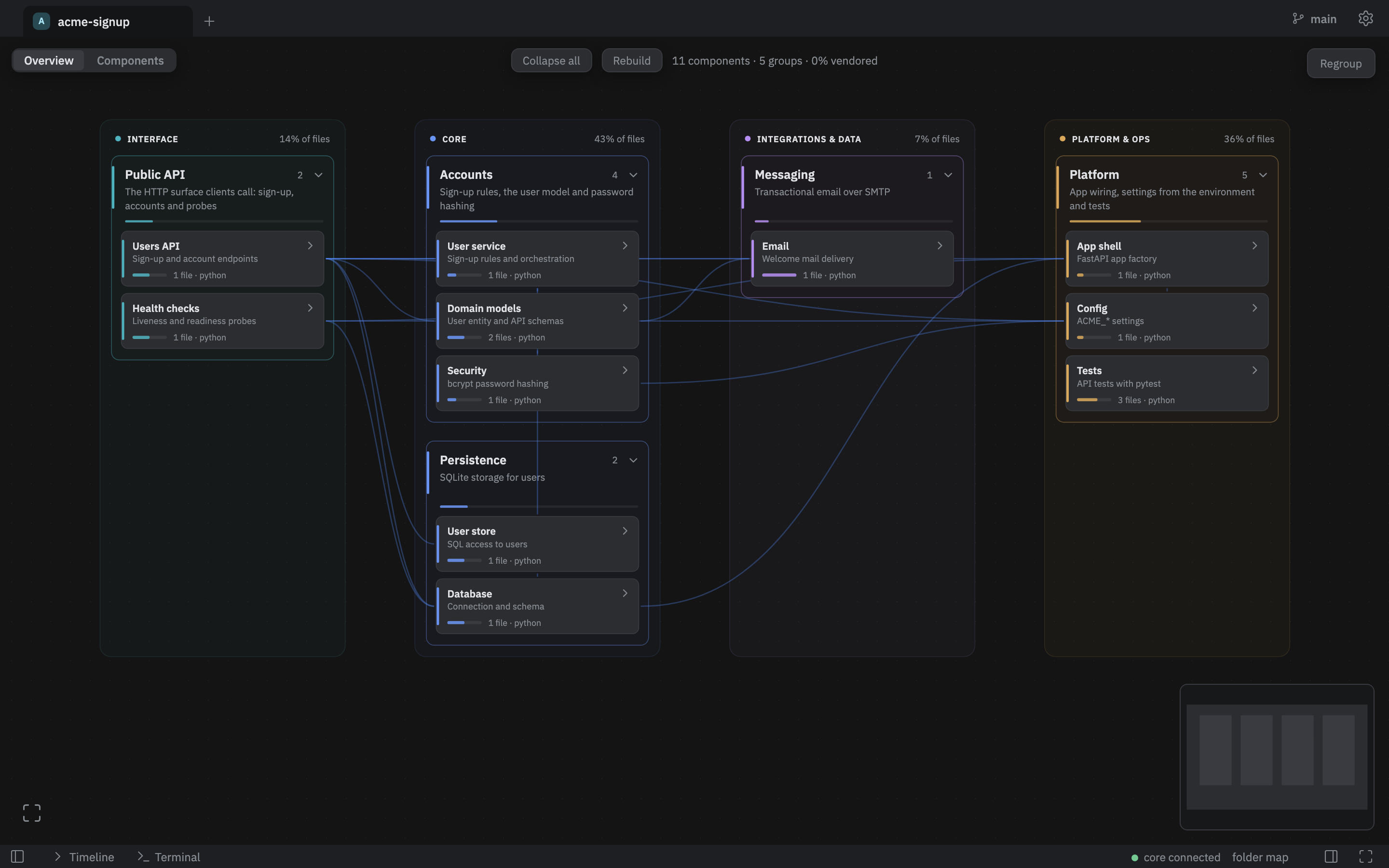Click the INTERFACE column heading

point(152,139)
